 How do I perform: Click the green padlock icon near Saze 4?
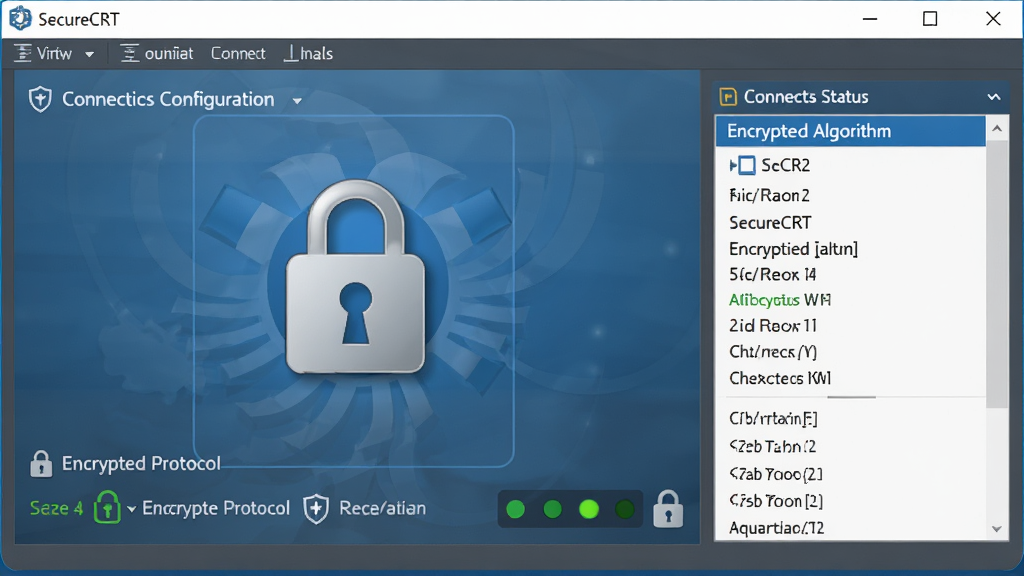[107, 507]
